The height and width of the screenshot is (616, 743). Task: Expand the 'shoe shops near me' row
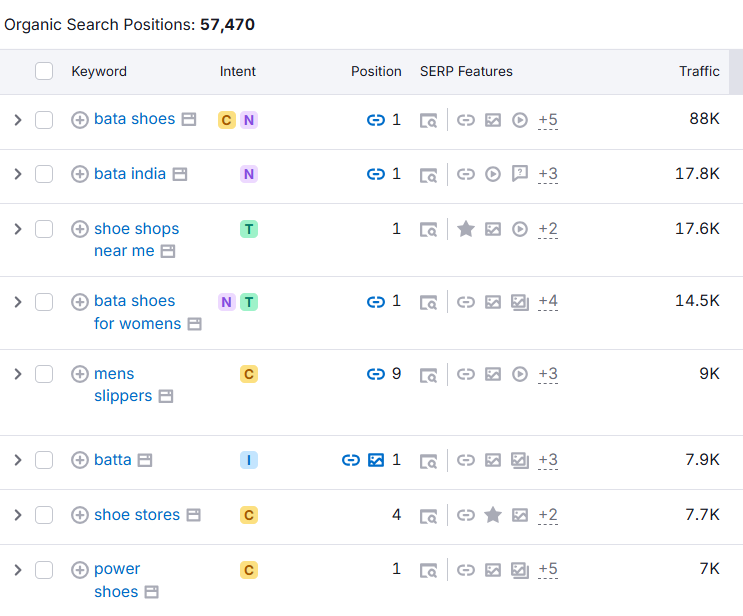point(18,229)
